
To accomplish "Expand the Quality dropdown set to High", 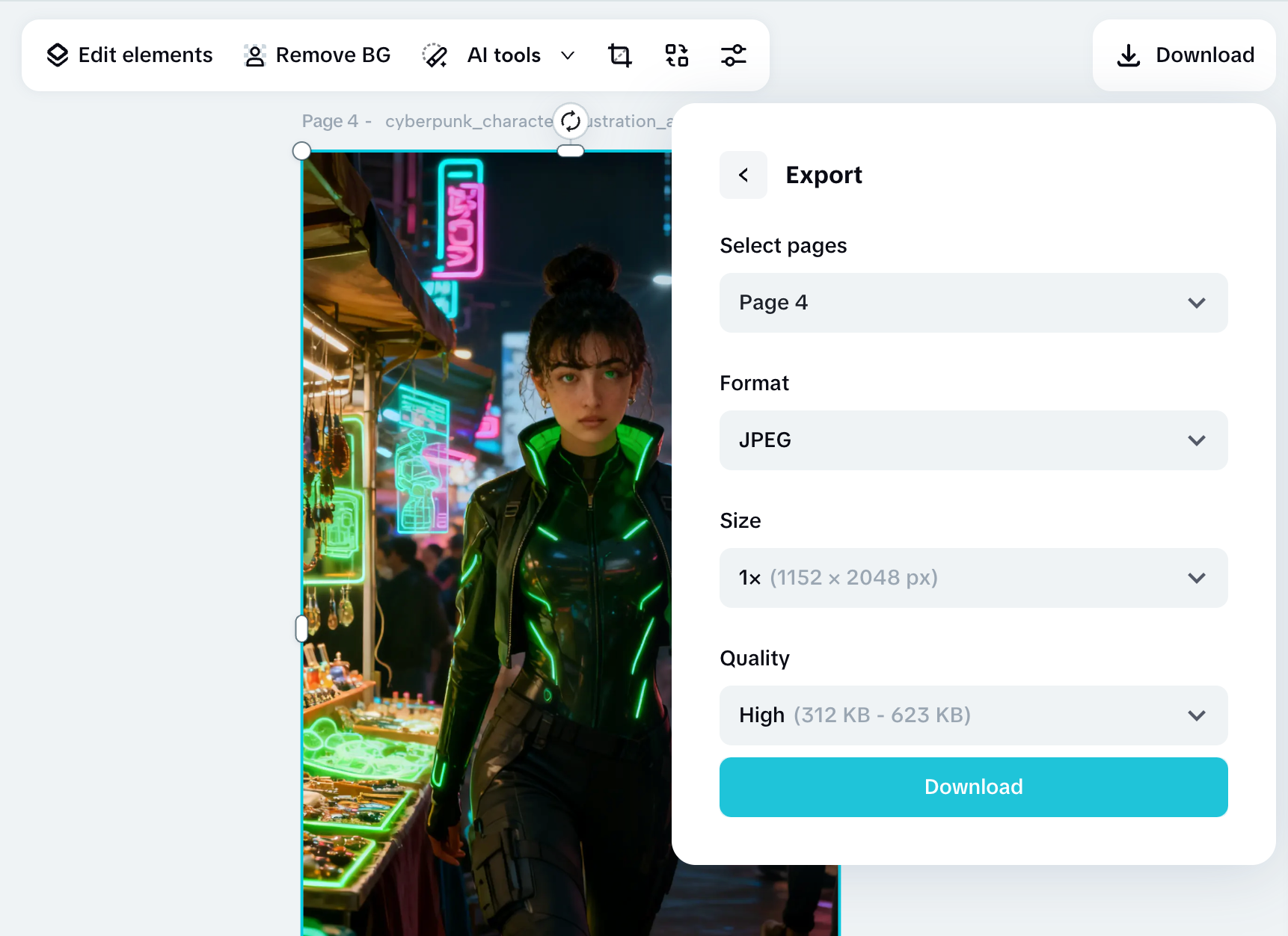I will [974, 715].
